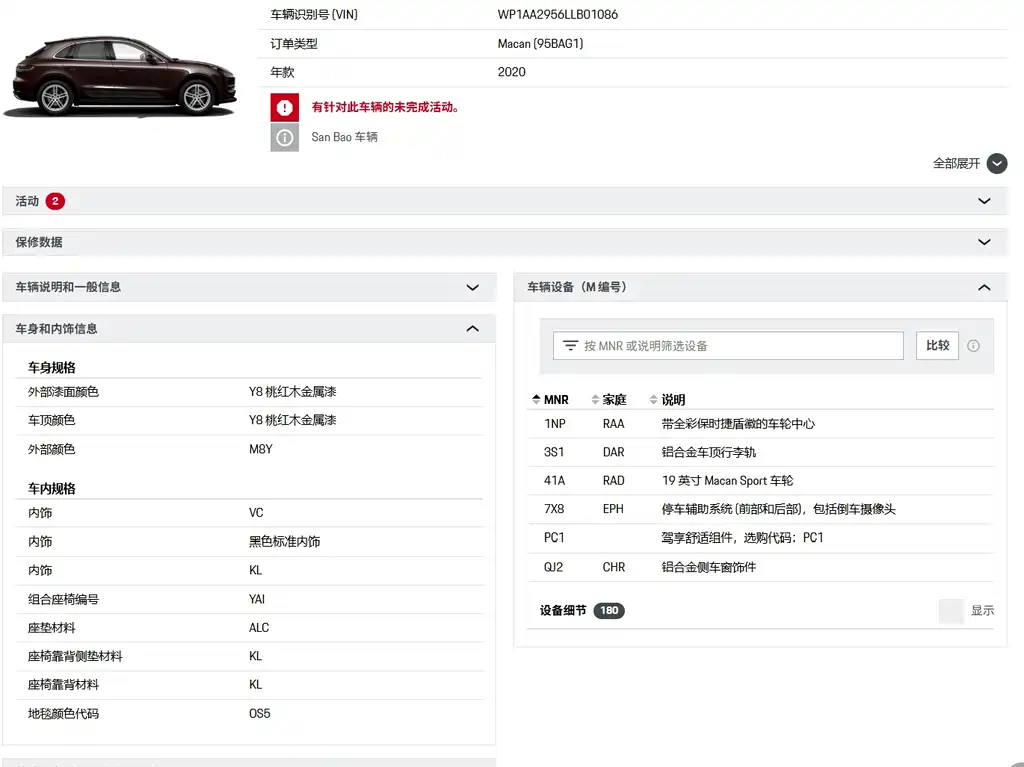The height and width of the screenshot is (767, 1024).
Task: Expand the 保修数据 section chevron
Action: coord(984,242)
